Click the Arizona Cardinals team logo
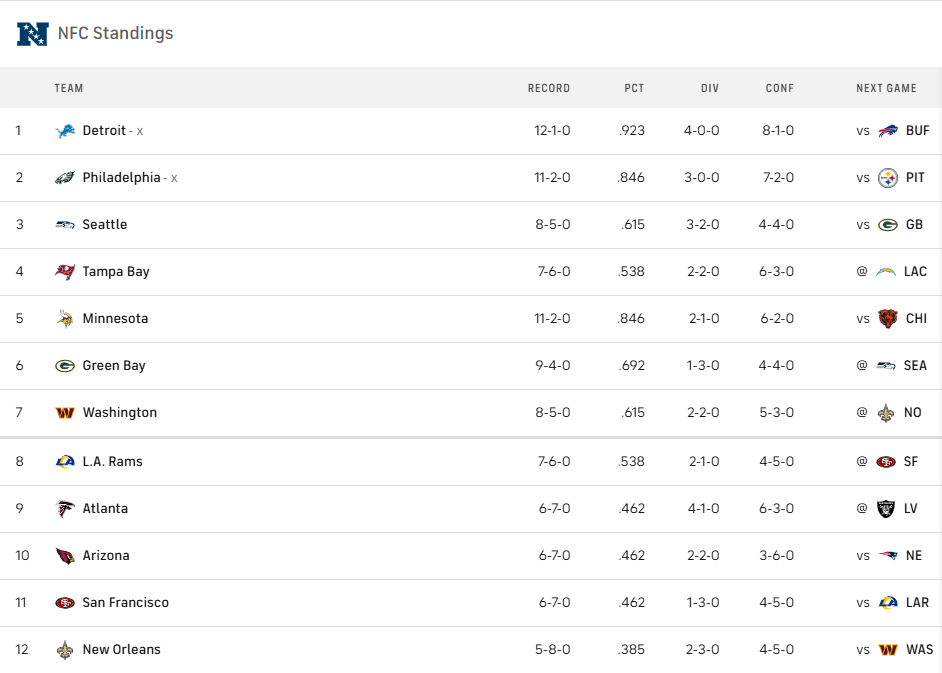The height and width of the screenshot is (673, 942). coord(65,556)
